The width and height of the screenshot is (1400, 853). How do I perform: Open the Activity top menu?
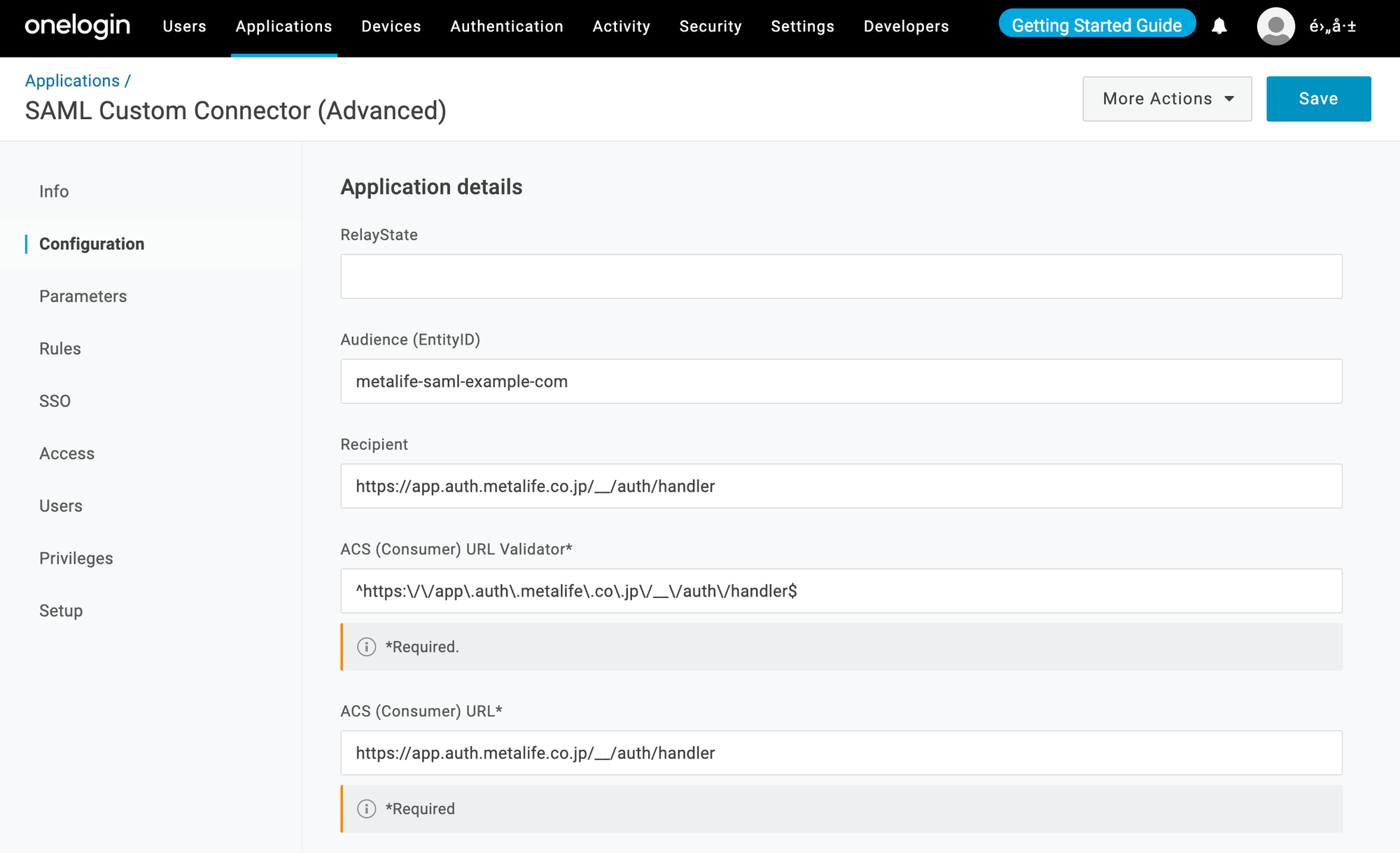tap(622, 26)
